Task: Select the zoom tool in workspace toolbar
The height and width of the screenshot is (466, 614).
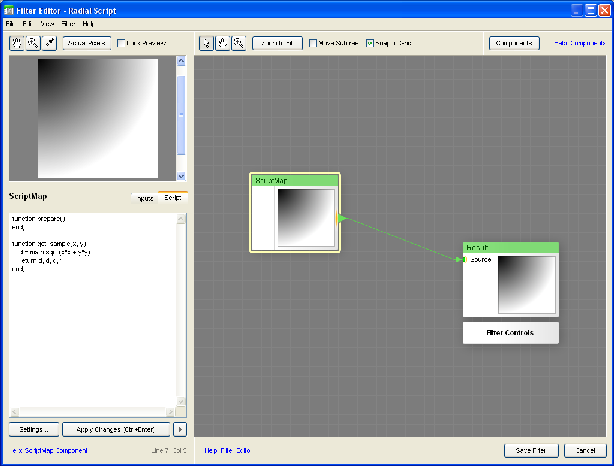Action: (238, 43)
